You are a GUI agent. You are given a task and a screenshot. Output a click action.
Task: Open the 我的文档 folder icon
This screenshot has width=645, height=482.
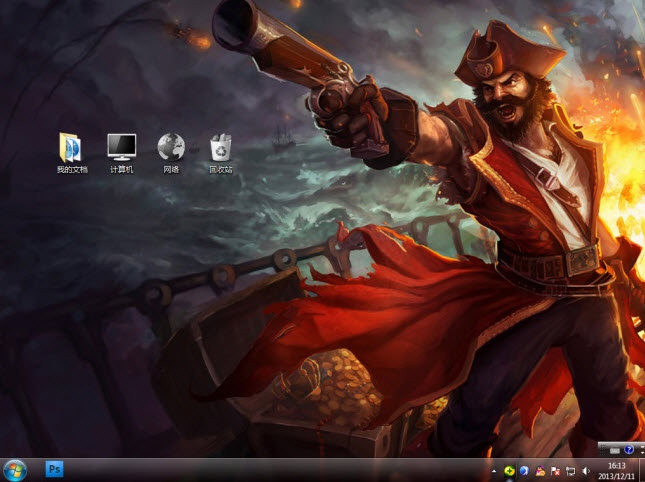72,153
